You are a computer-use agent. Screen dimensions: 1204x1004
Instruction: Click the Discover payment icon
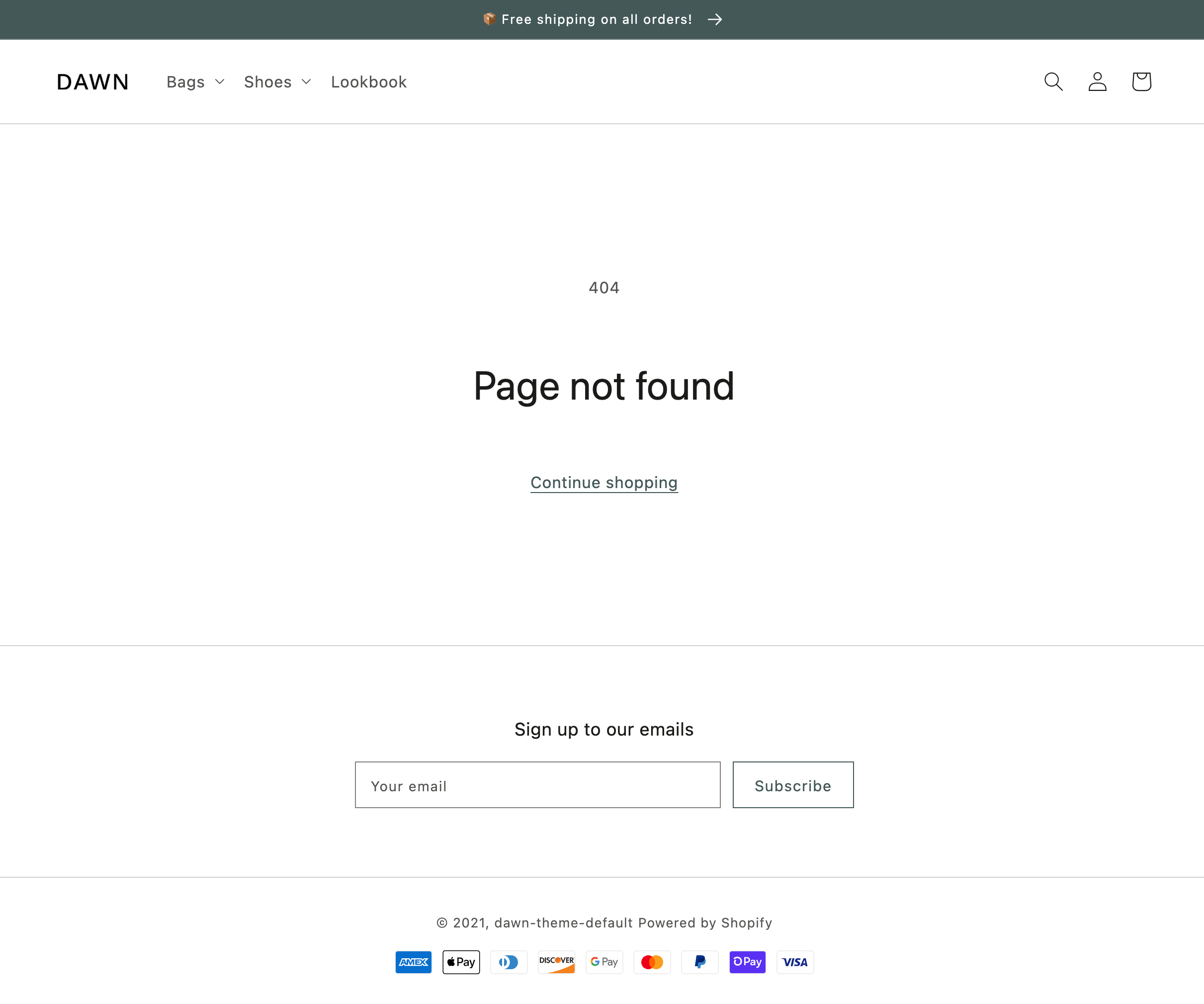(x=556, y=962)
